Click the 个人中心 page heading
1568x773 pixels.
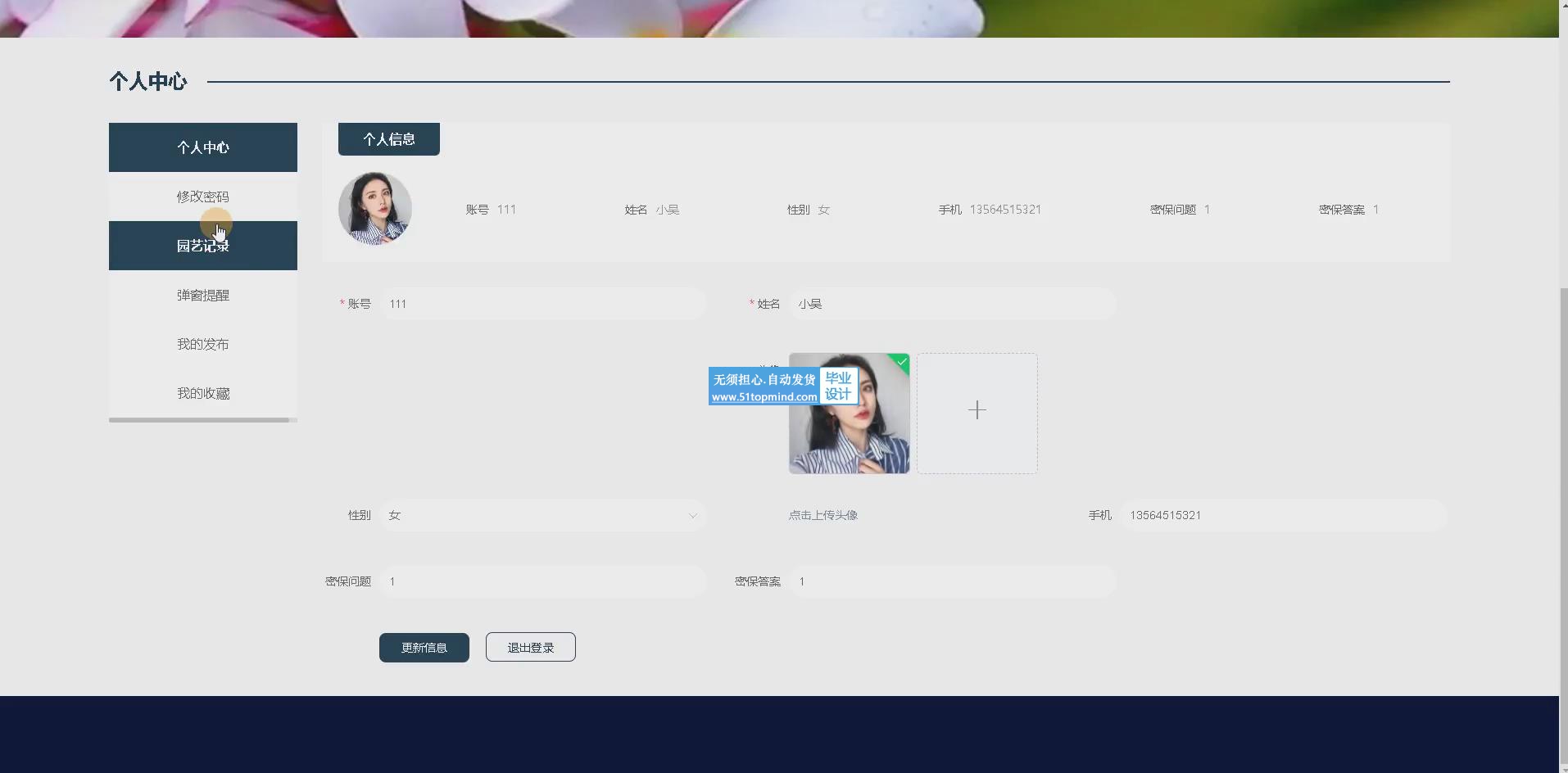148,81
